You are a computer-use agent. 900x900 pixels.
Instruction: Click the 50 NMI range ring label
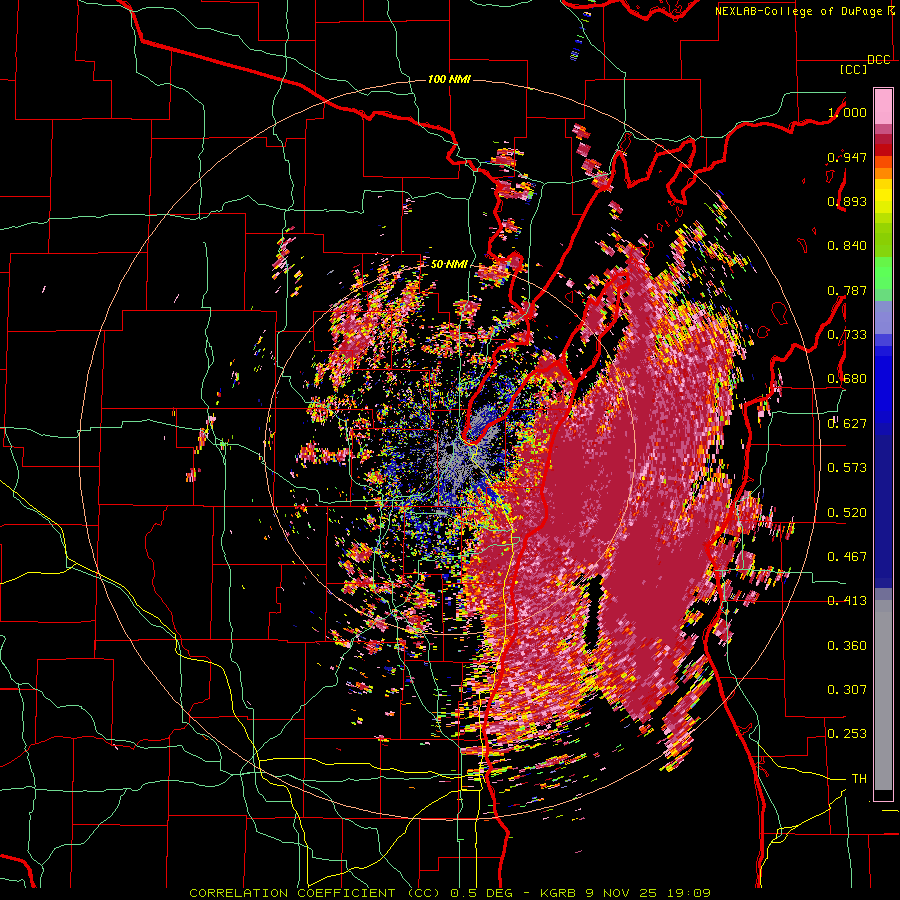449,264
